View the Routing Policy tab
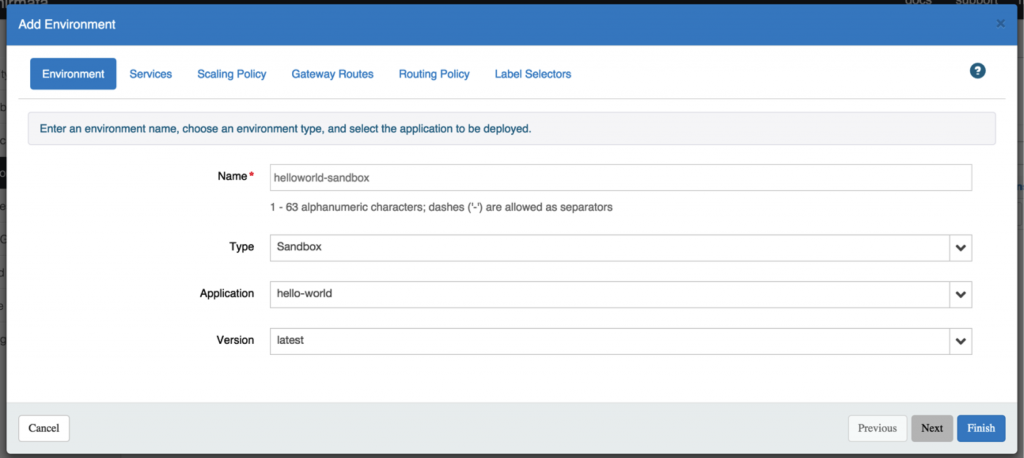The height and width of the screenshot is (458, 1024). click(x=434, y=74)
